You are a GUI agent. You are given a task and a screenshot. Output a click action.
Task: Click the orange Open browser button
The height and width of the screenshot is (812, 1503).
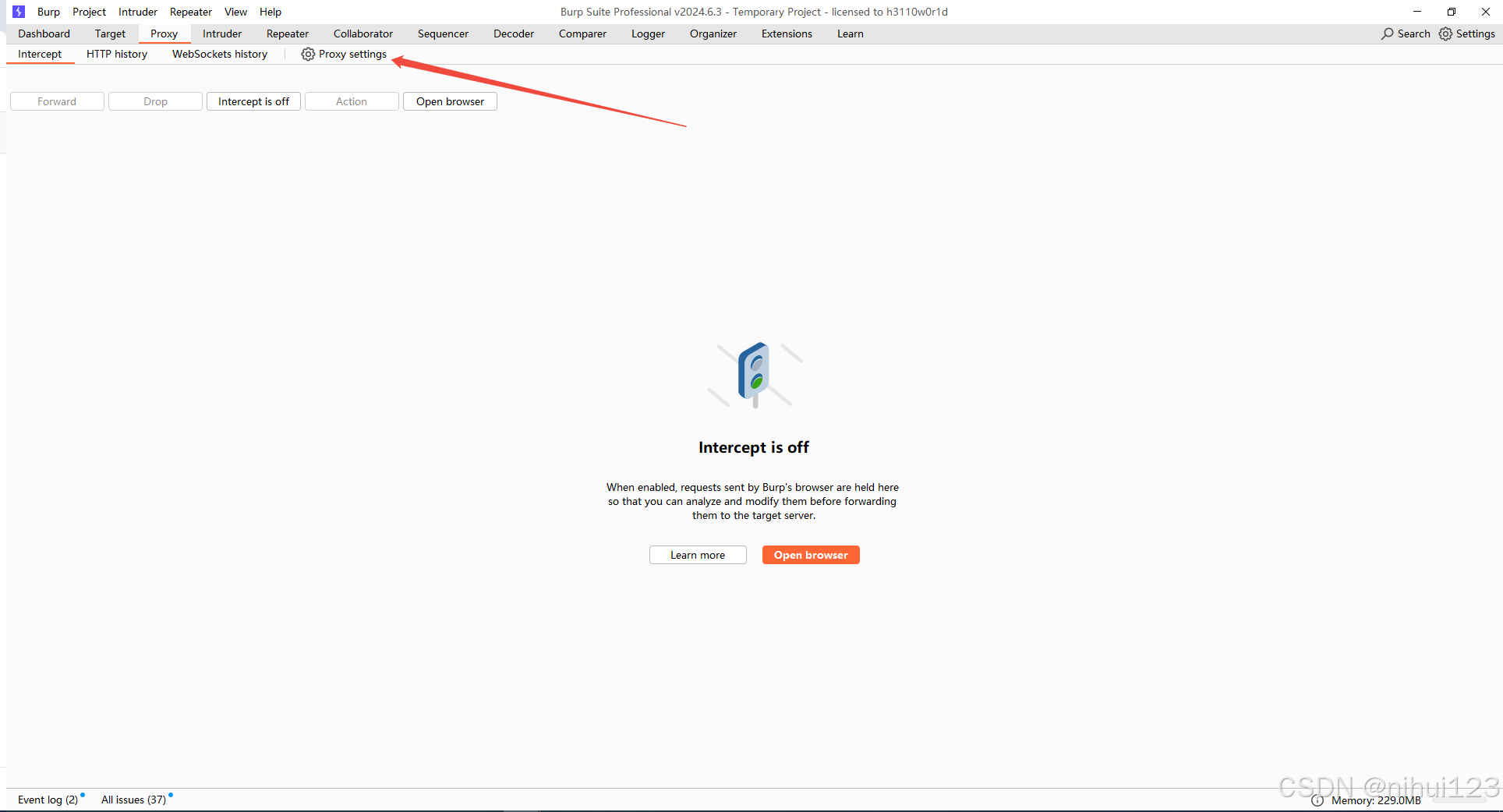(x=811, y=555)
